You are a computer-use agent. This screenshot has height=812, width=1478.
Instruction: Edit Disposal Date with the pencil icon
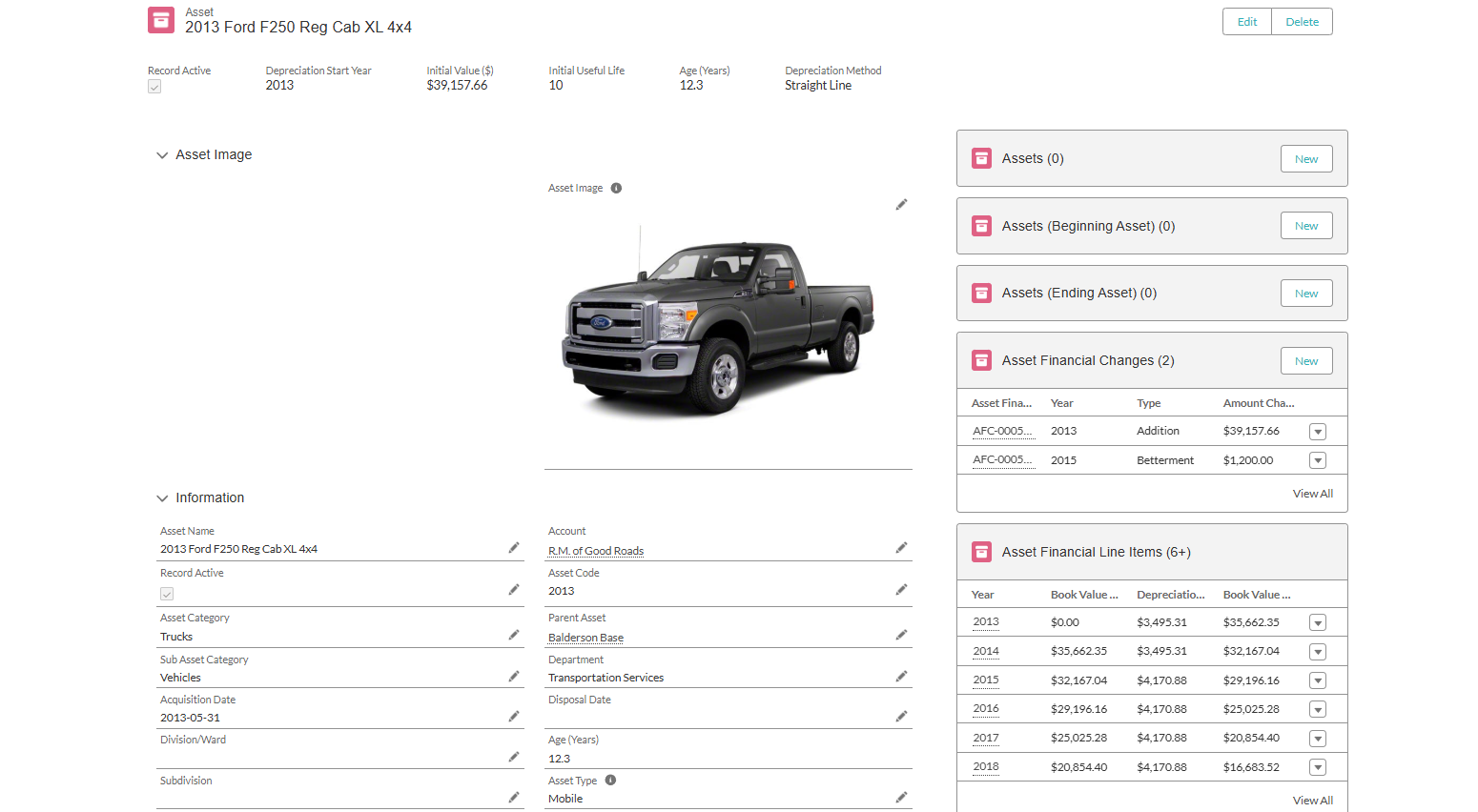(901, 716)
